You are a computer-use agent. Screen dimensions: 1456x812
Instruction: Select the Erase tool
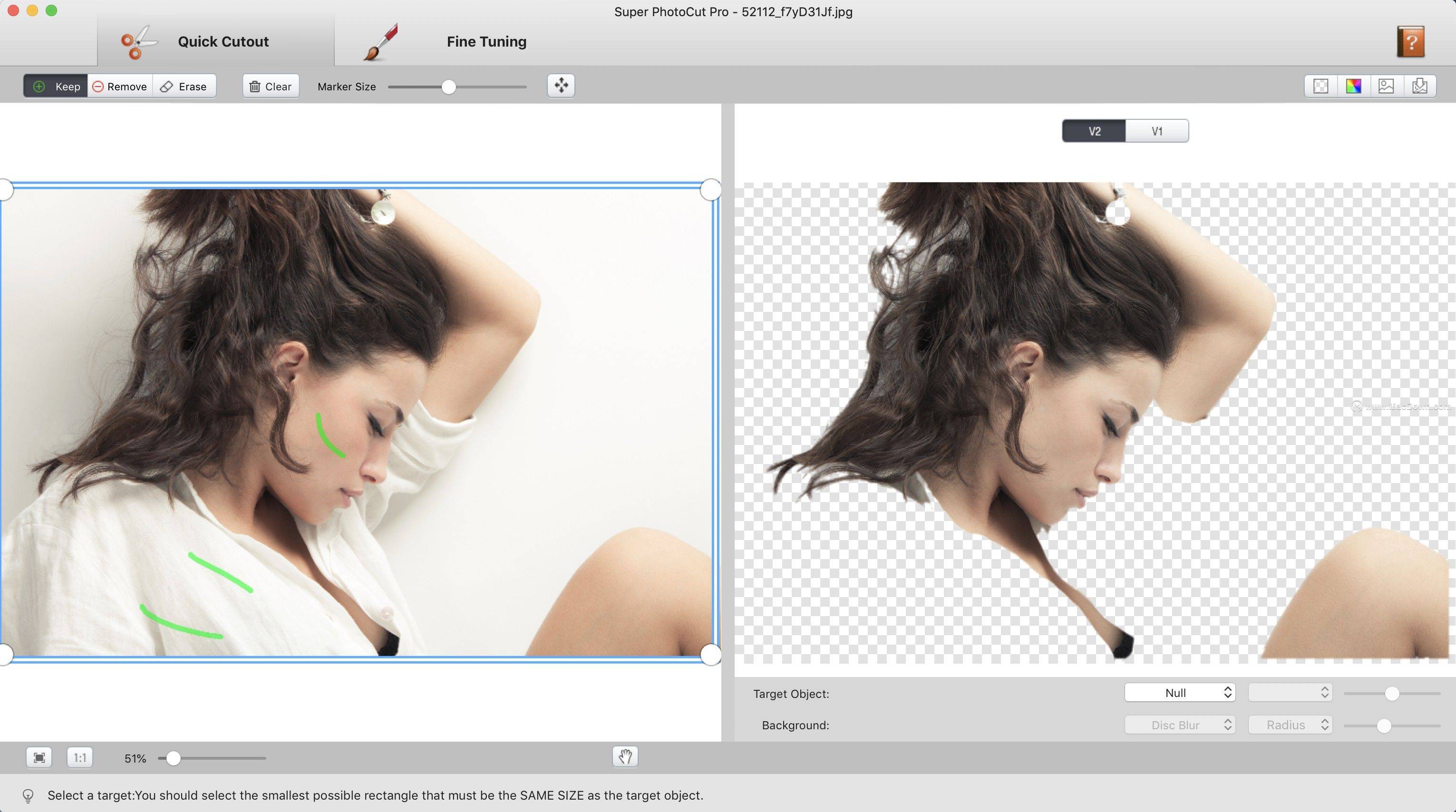[185, 85]
